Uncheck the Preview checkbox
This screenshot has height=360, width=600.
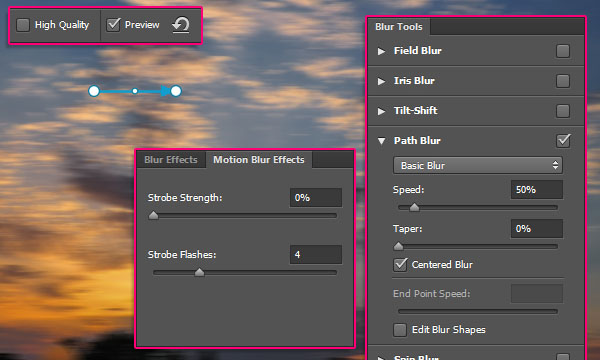point(113,25)
